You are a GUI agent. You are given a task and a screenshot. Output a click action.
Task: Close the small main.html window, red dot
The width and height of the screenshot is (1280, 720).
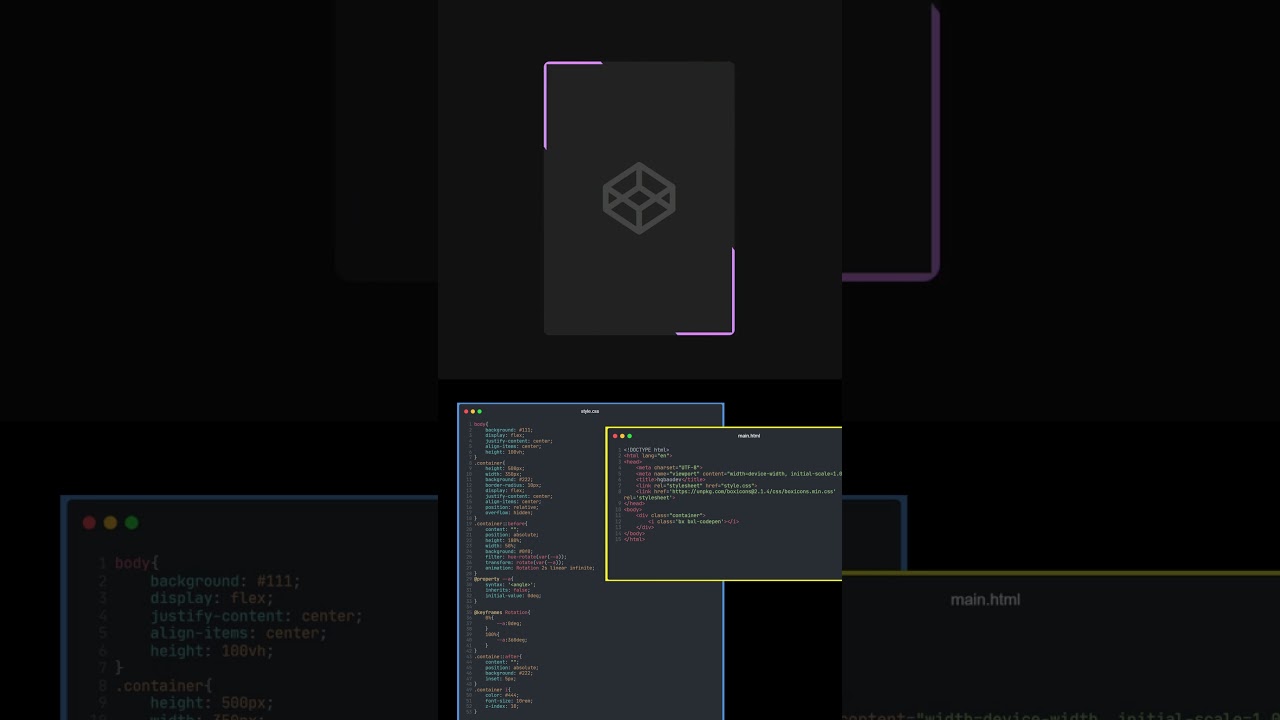pos(615,436)
